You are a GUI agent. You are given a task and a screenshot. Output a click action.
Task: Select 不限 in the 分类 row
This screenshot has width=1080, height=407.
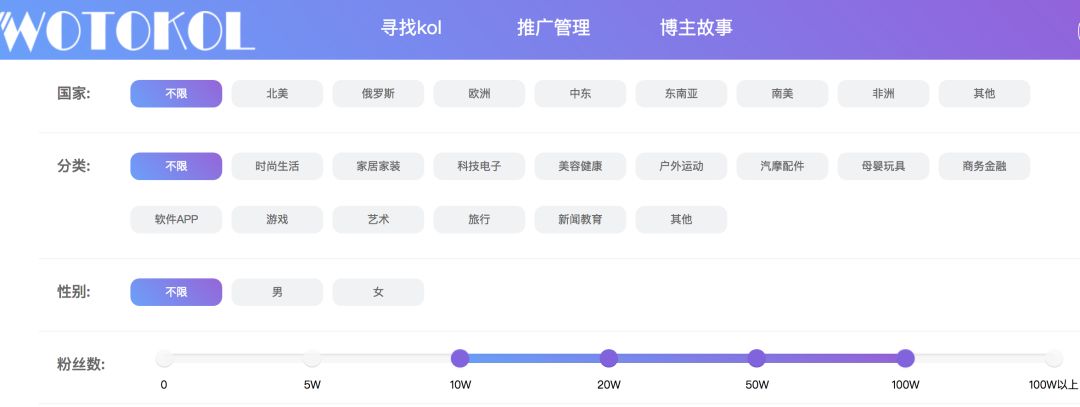tap(176, 166)
